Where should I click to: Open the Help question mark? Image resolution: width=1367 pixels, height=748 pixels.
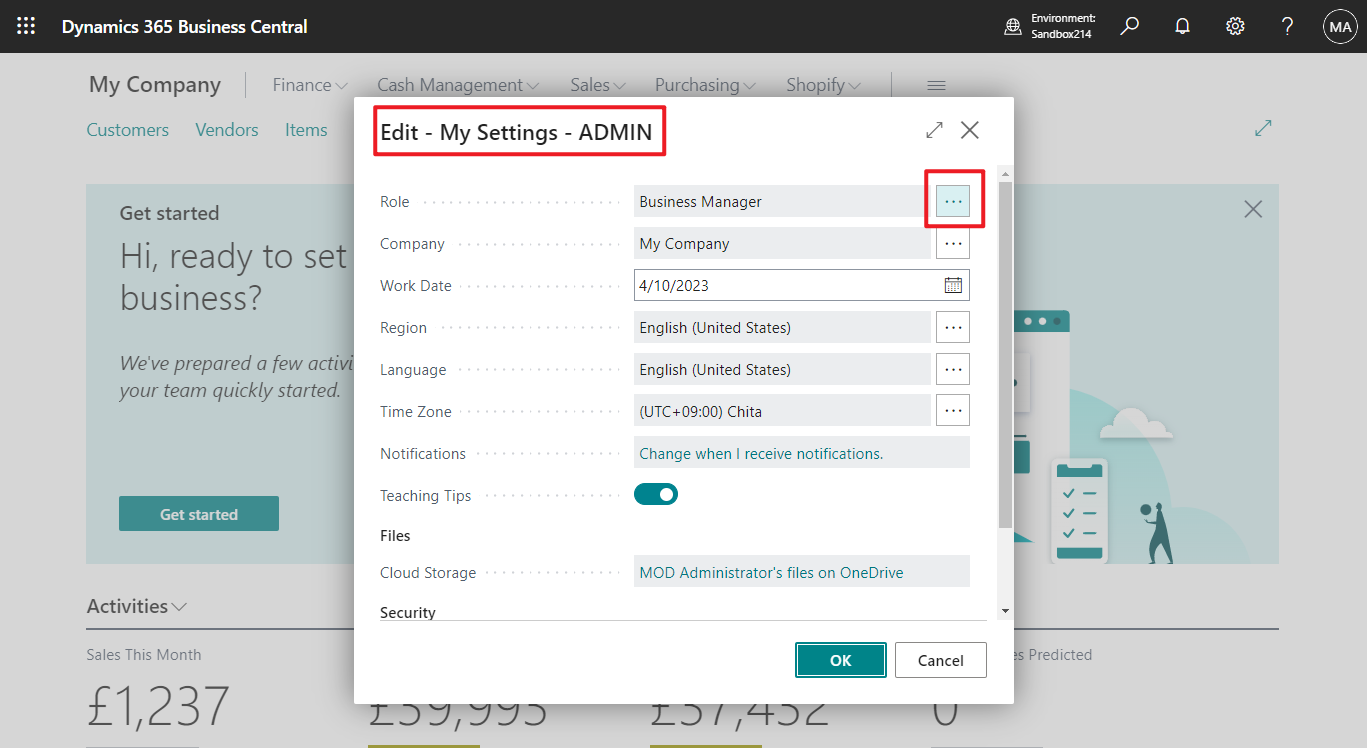coord(1287,26)
